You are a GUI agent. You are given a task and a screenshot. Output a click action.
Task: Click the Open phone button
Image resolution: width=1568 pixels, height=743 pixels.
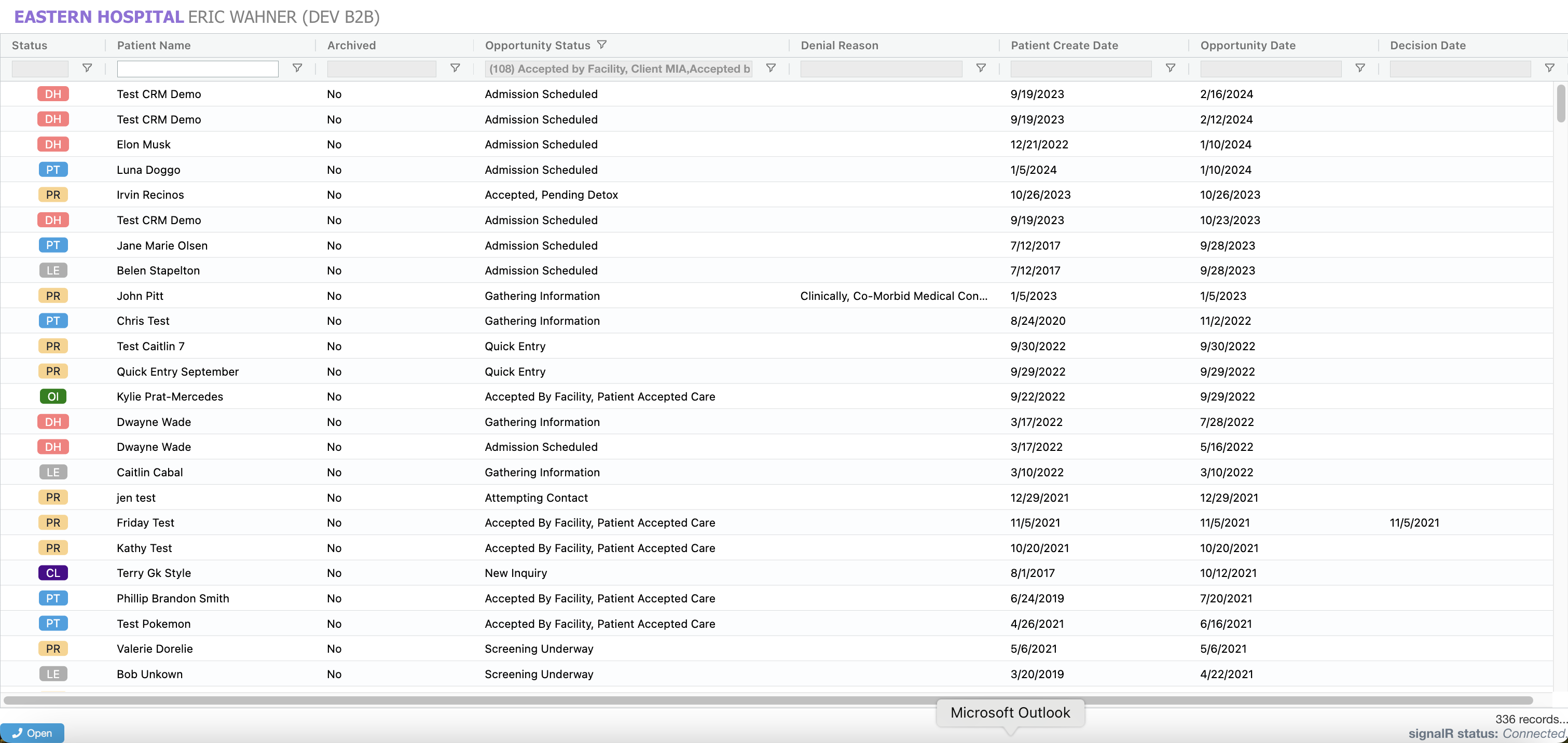coord(32,733)
